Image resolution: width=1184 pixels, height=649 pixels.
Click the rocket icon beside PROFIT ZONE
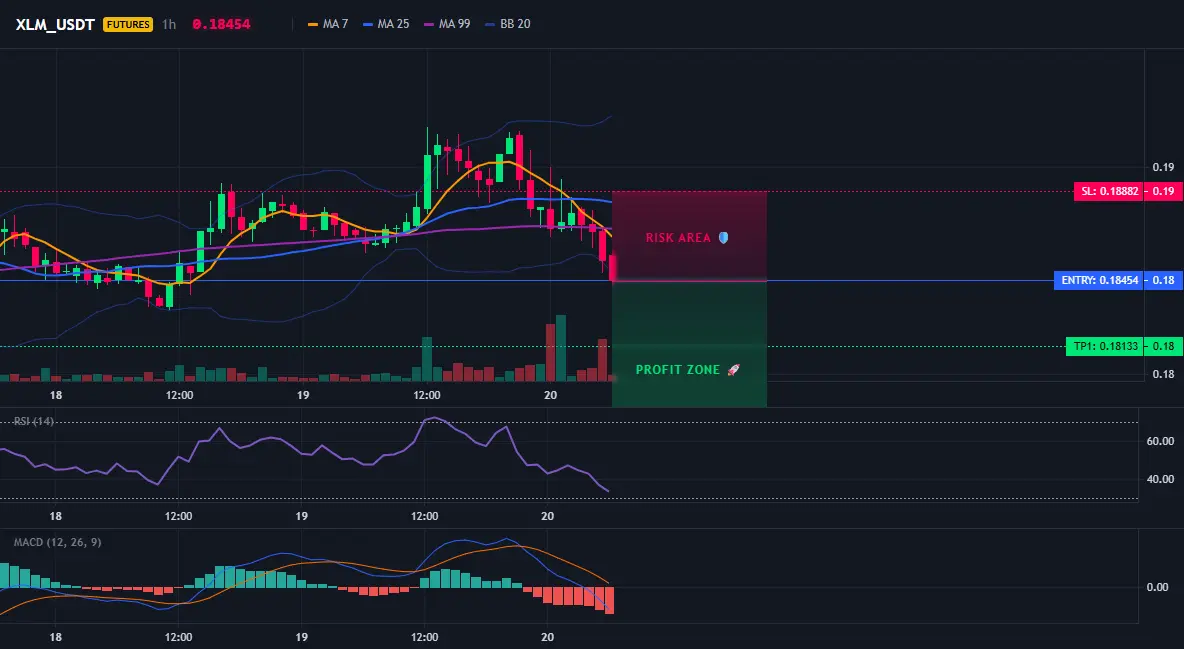(x=733, y=369)
